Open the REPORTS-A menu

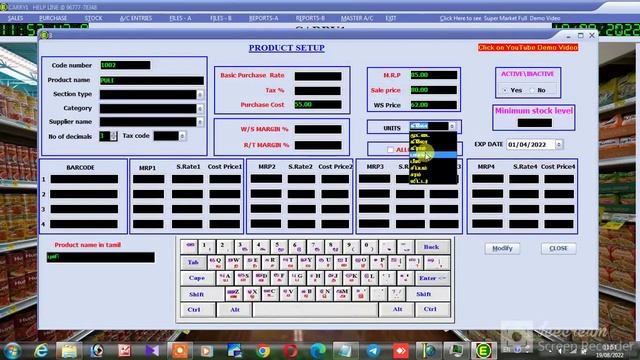264,18
